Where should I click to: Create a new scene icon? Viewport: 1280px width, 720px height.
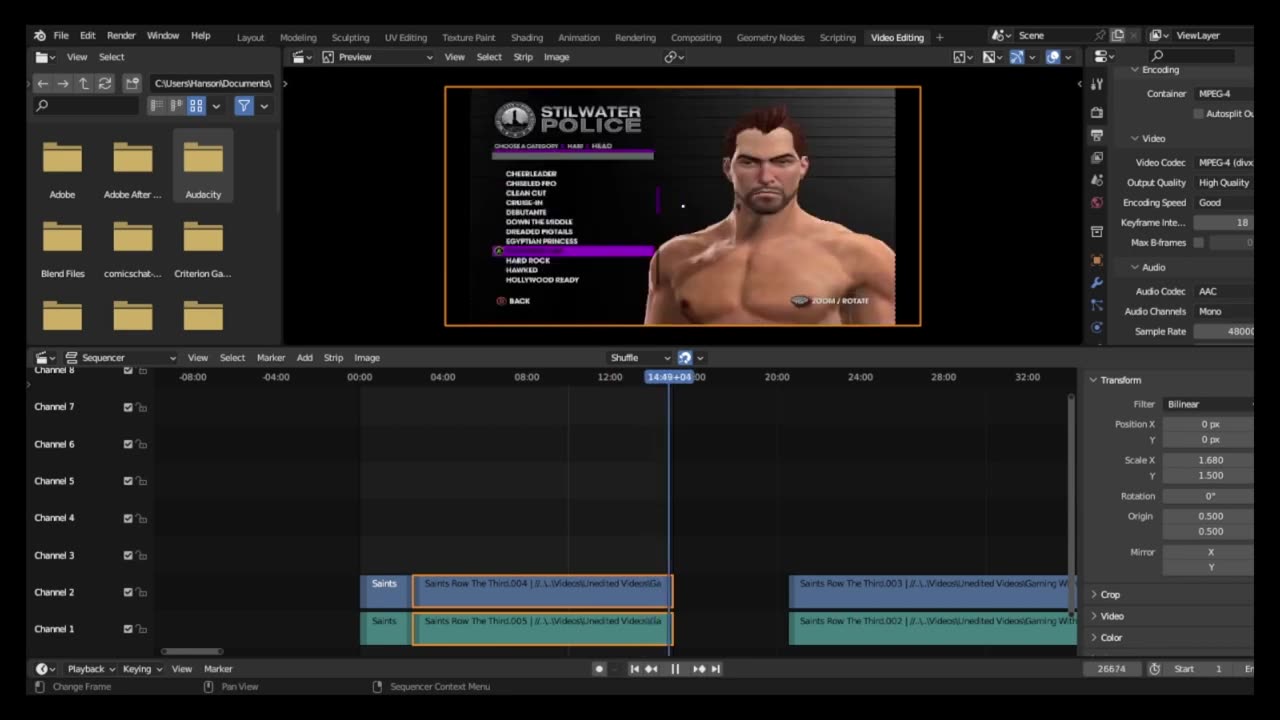click(1118, 36)
